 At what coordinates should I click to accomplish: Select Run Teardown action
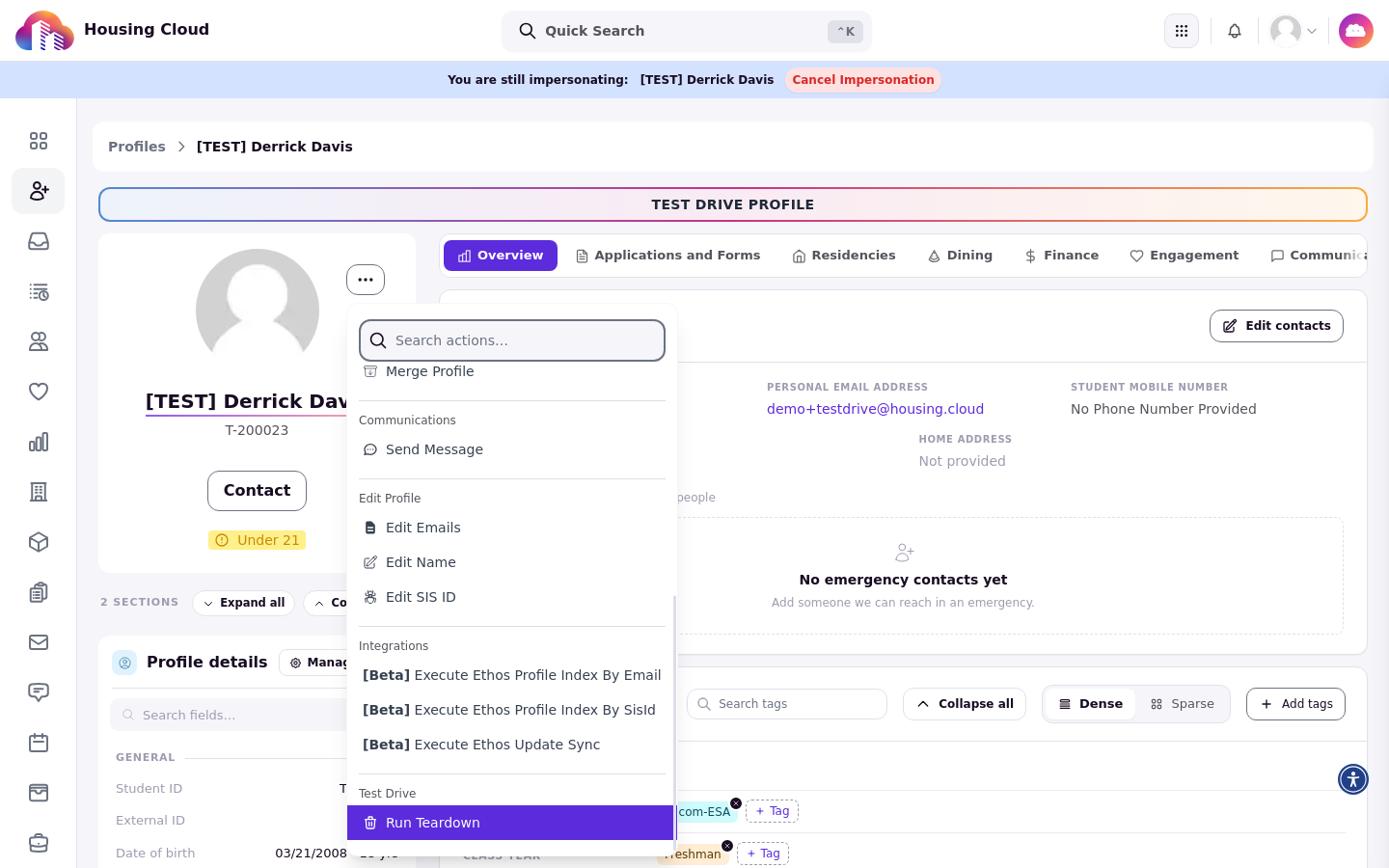pos(510,823)
